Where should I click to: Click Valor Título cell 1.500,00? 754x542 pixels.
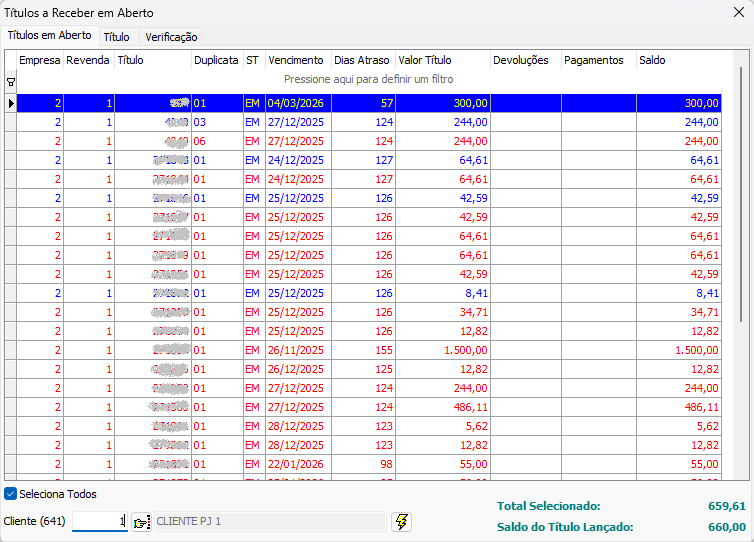pyautogui.click(x=442, y=350)
